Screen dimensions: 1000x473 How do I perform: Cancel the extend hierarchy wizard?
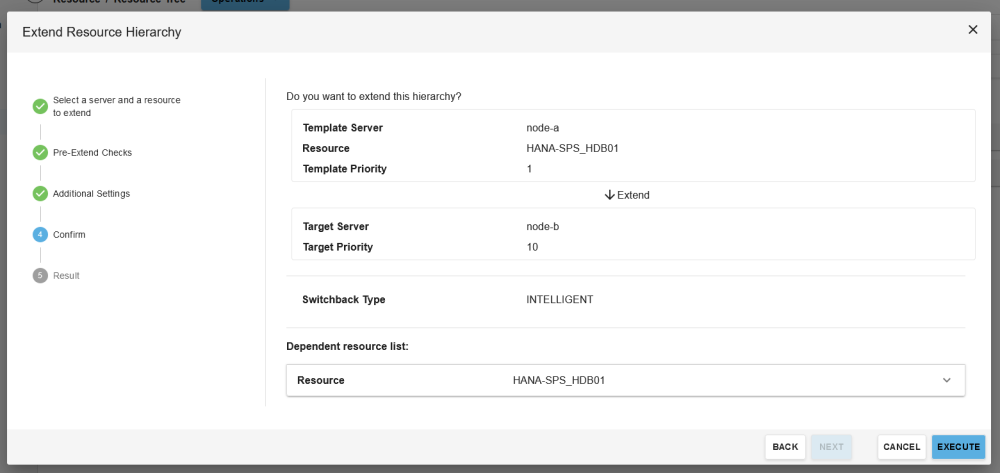point(901,447)
